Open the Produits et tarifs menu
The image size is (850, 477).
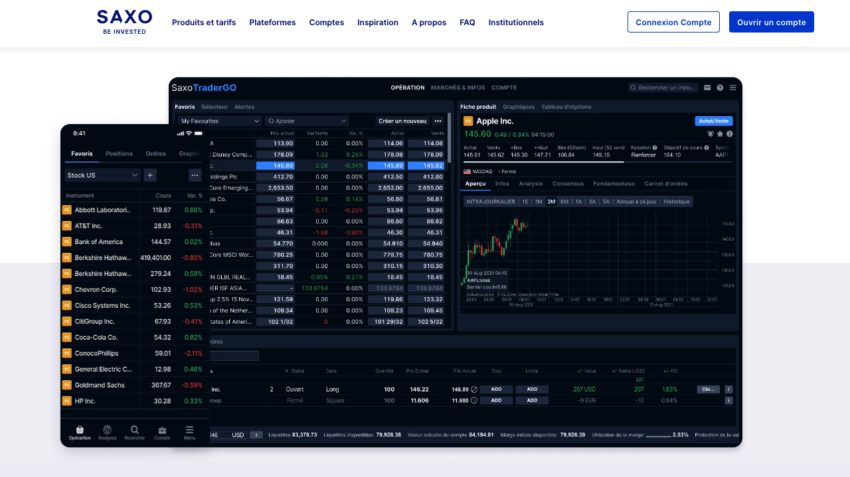[204, 22]
